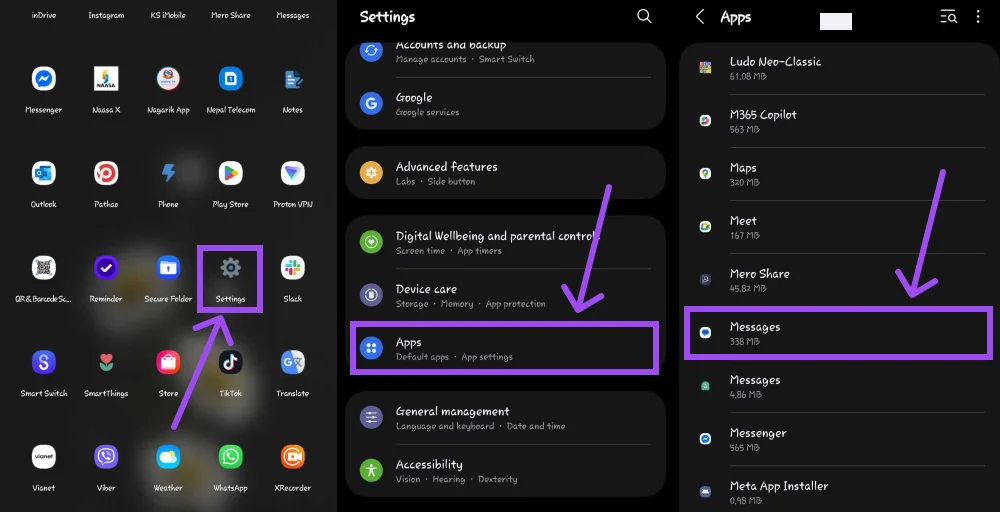Launch the XRecorder app
Viewport: 1000px width, 512px height.
[x=293, y=457]
